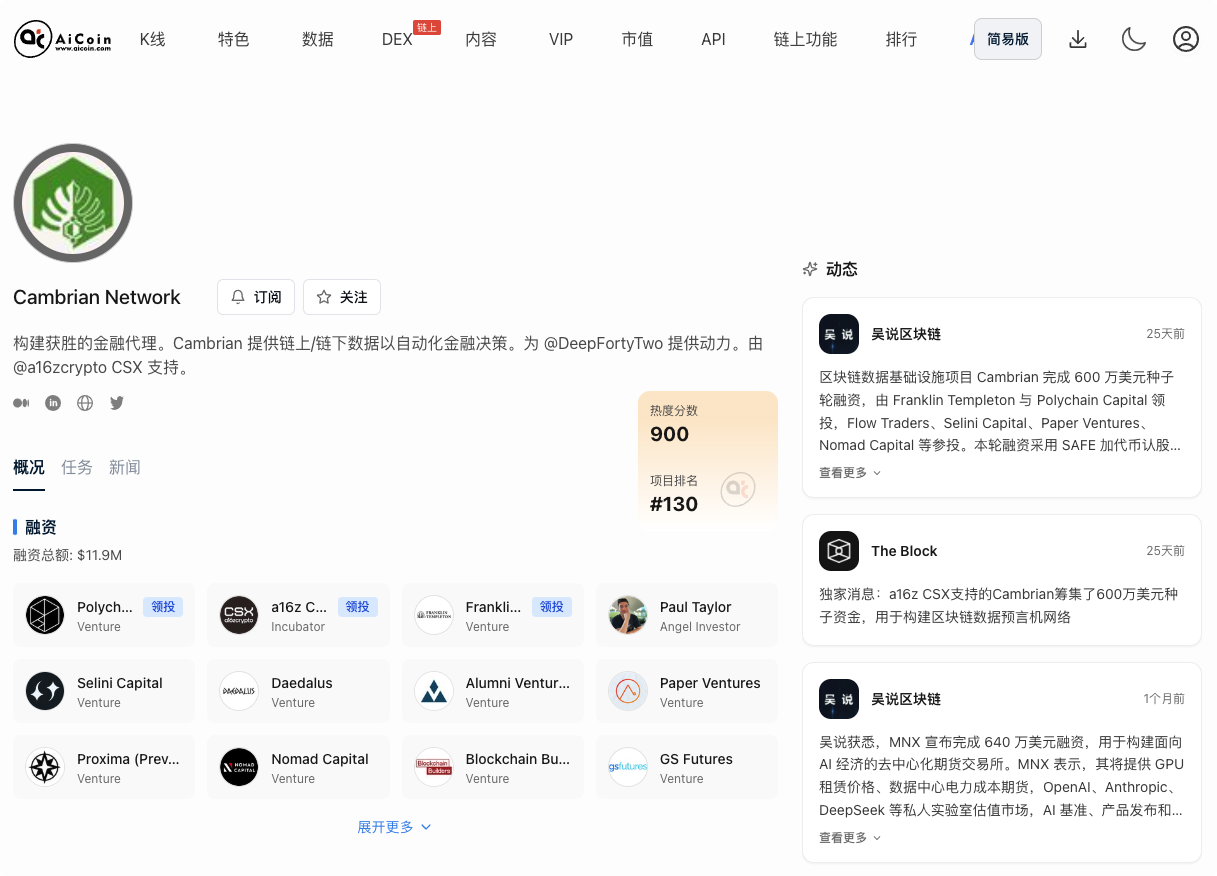Viewport: 1217px width, 876px height.
Task: Switch to 简易版 simple version
Action: click(x=1008, y=39)
